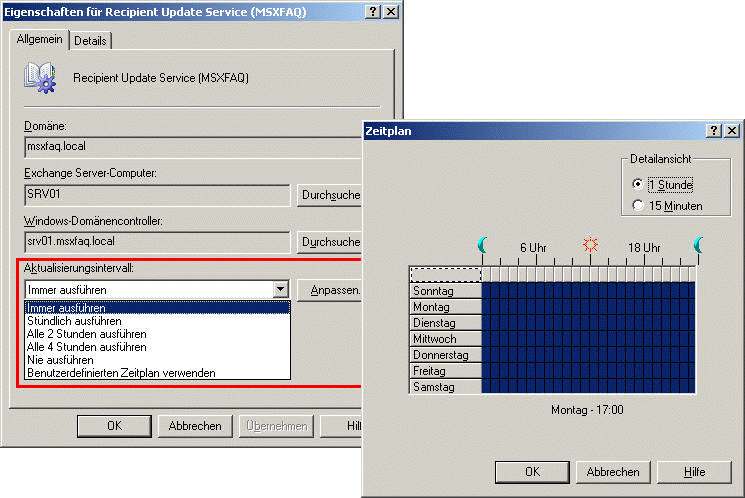Click Abbrechen in the Eigenschaften dialog
The height and width of the screenshot is (498, 745).
point(195,426)
